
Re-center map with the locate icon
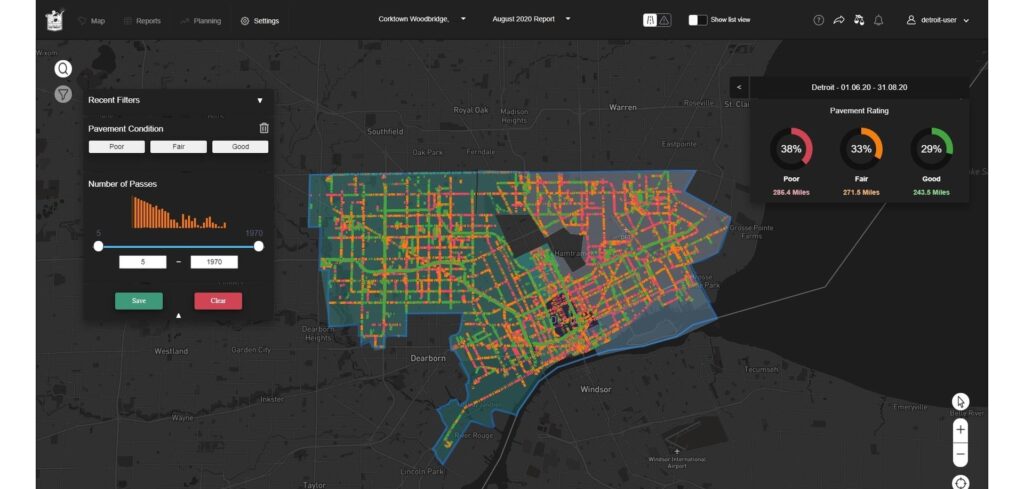click(960, 482)
